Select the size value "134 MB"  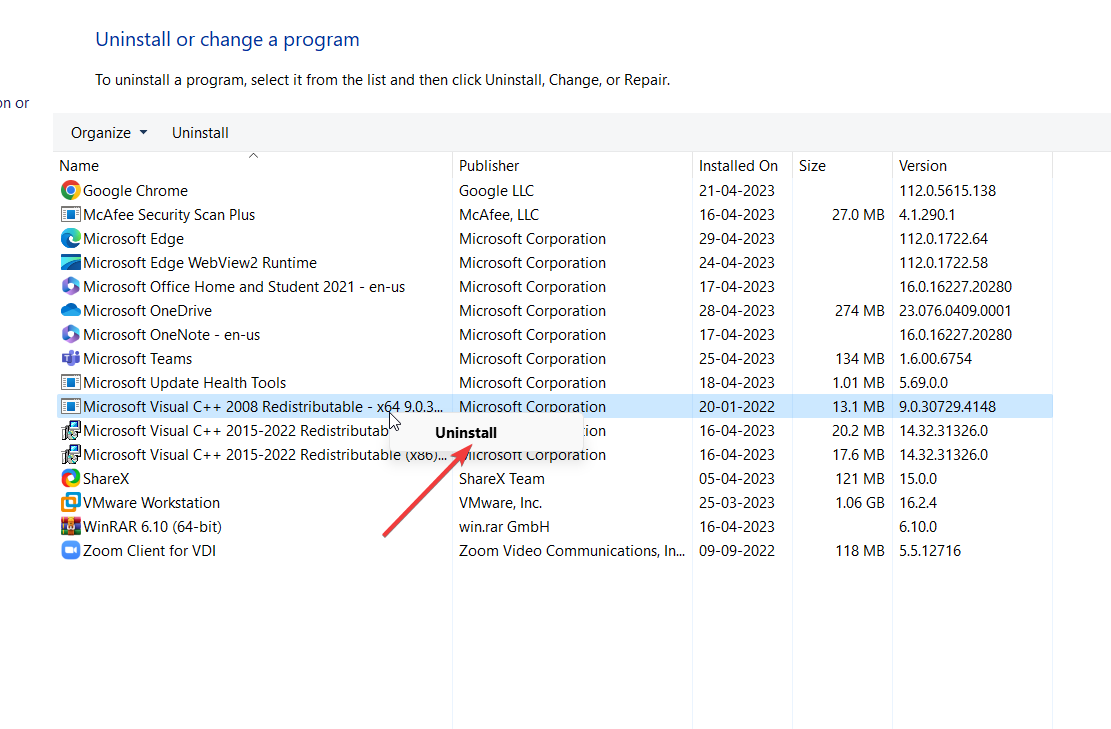point(859,358)
